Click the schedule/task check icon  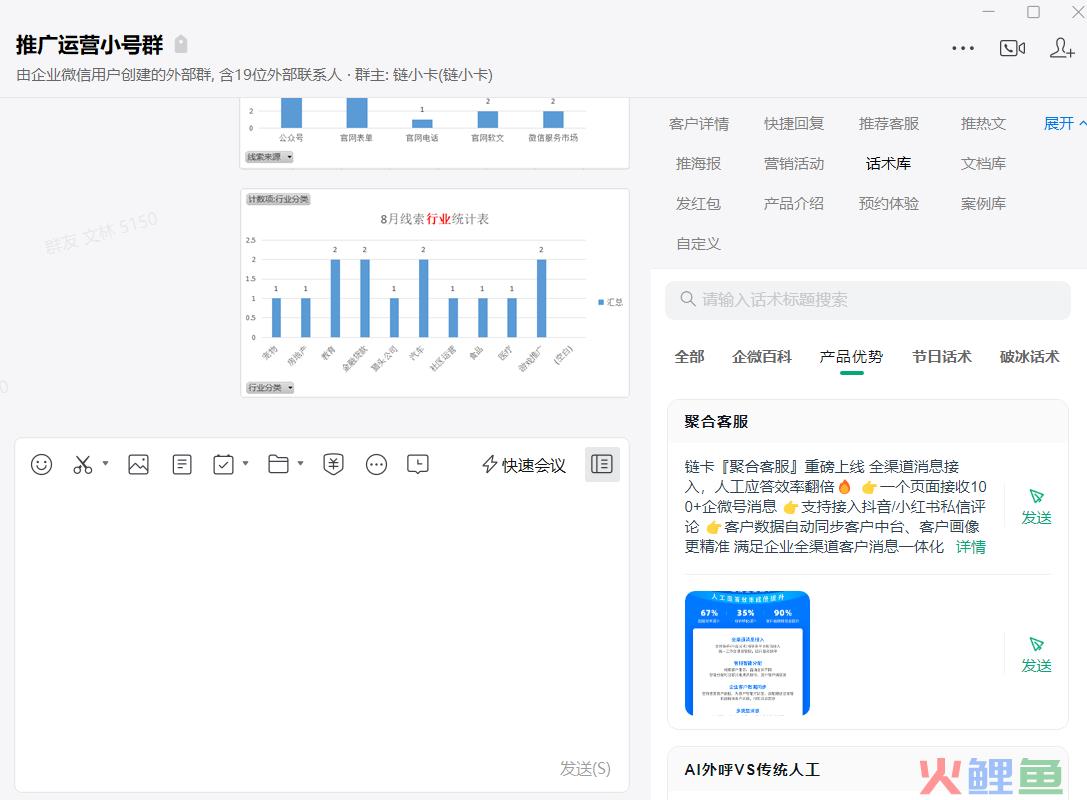point(223,464)
